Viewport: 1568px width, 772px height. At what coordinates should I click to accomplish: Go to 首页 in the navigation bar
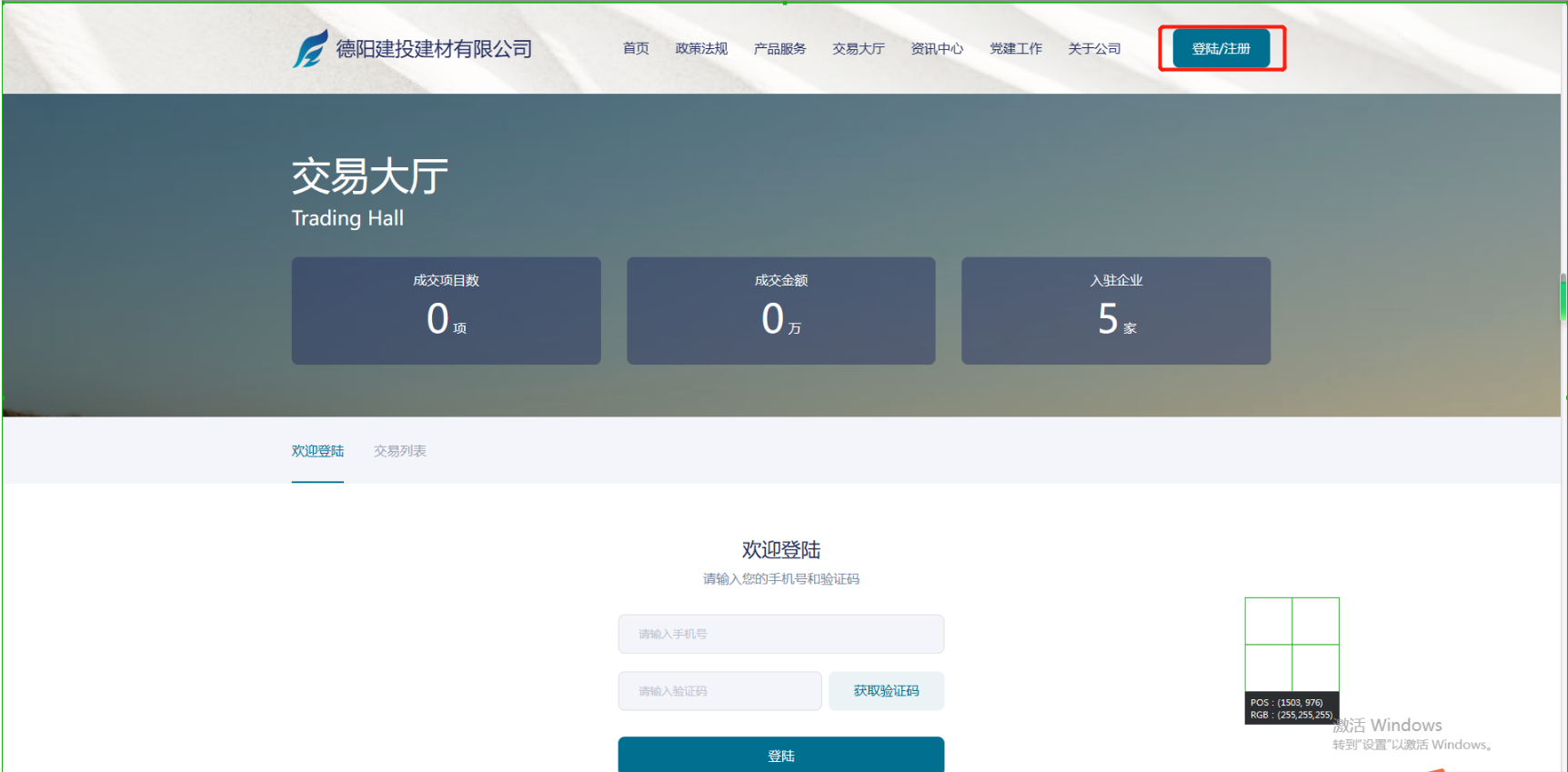pyautogui.click(x=636, y=49)
